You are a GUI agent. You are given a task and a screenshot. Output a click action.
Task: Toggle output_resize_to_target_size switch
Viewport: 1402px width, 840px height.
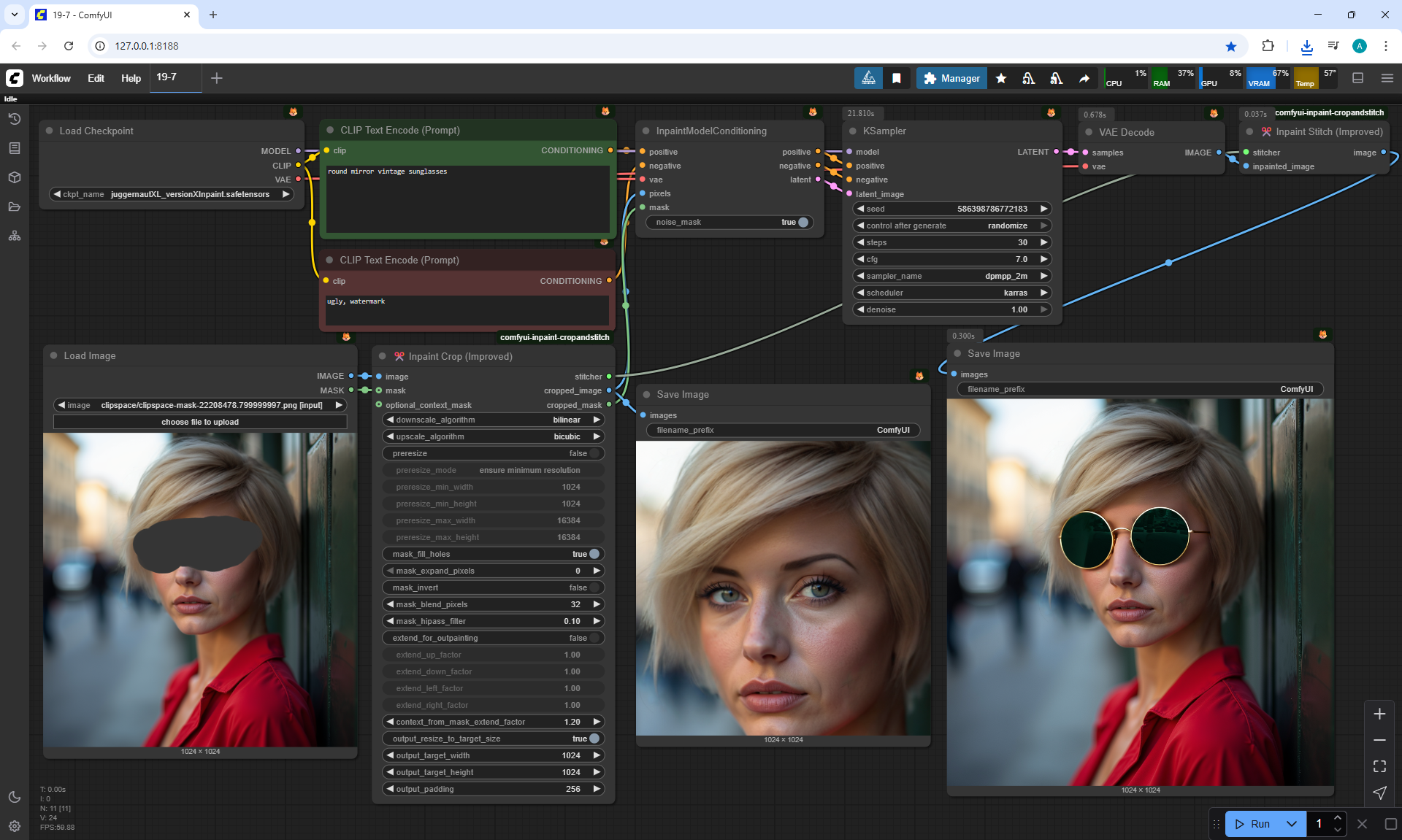click(x=594, y=739)
